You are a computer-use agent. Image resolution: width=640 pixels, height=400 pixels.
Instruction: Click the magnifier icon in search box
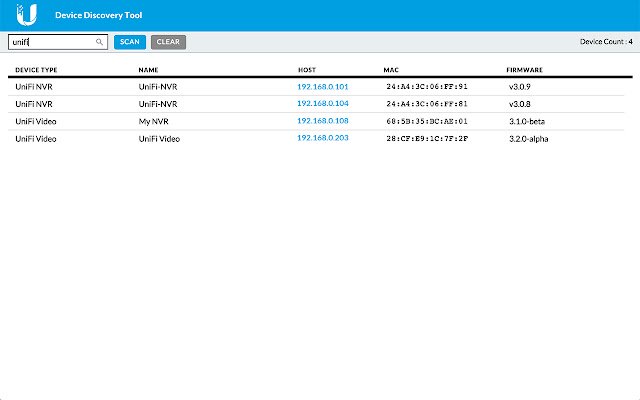point(99,42)
